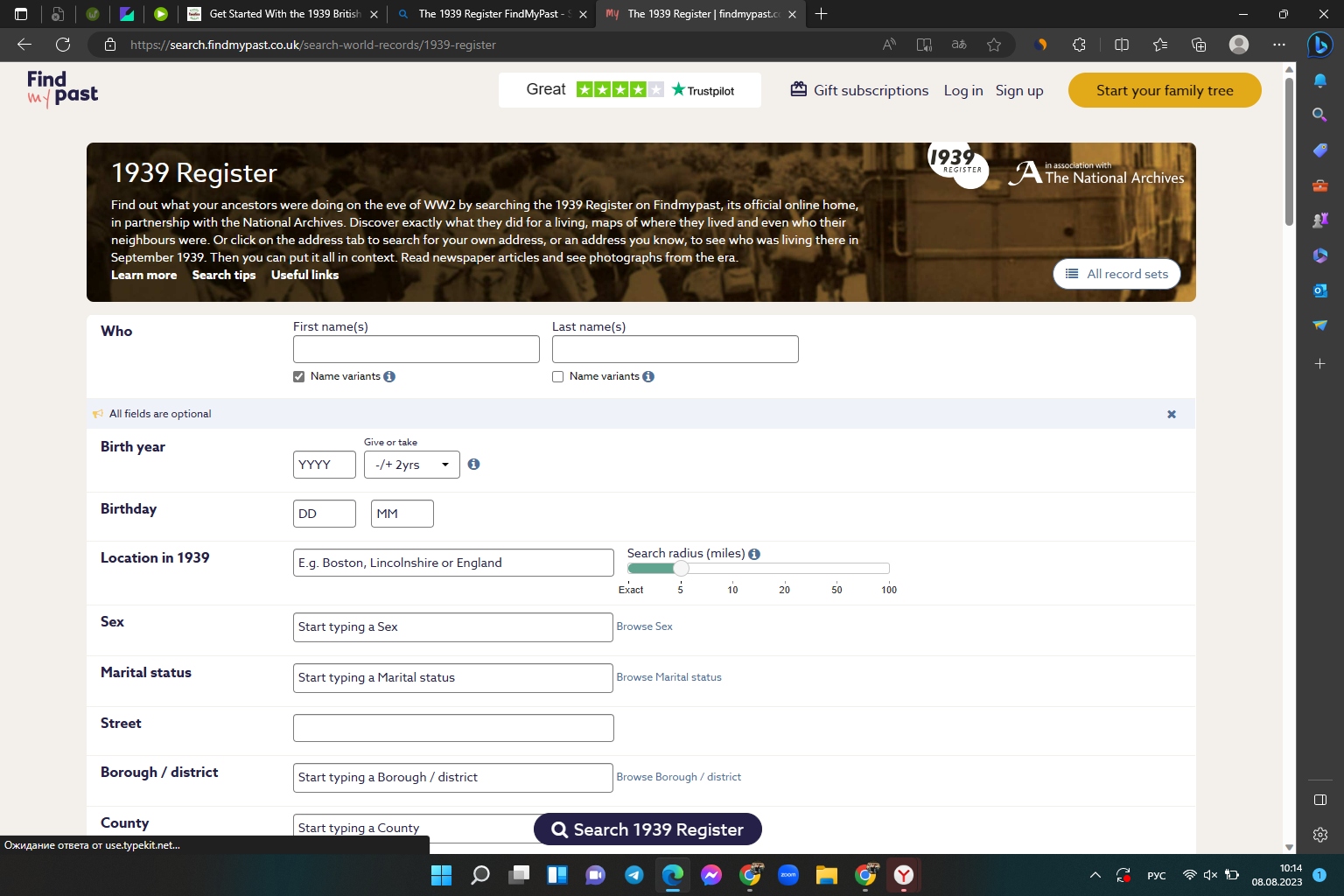Click the First name(s) input field
Image resolution: width=1344 pixels, height=896 pixels.
[x=416, y=349]
